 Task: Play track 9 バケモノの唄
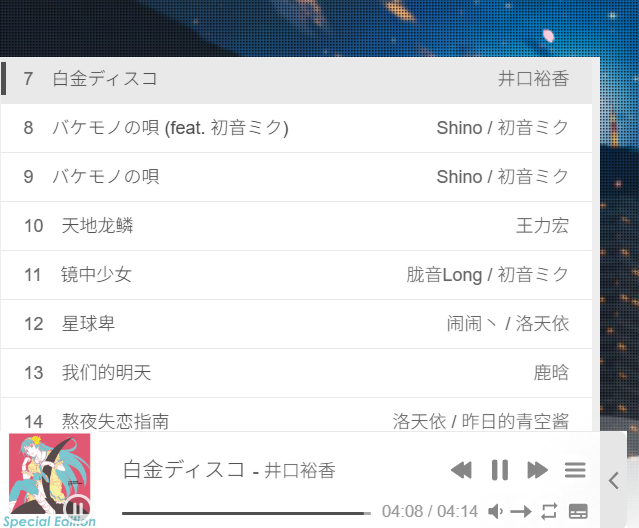pos(296,177)
